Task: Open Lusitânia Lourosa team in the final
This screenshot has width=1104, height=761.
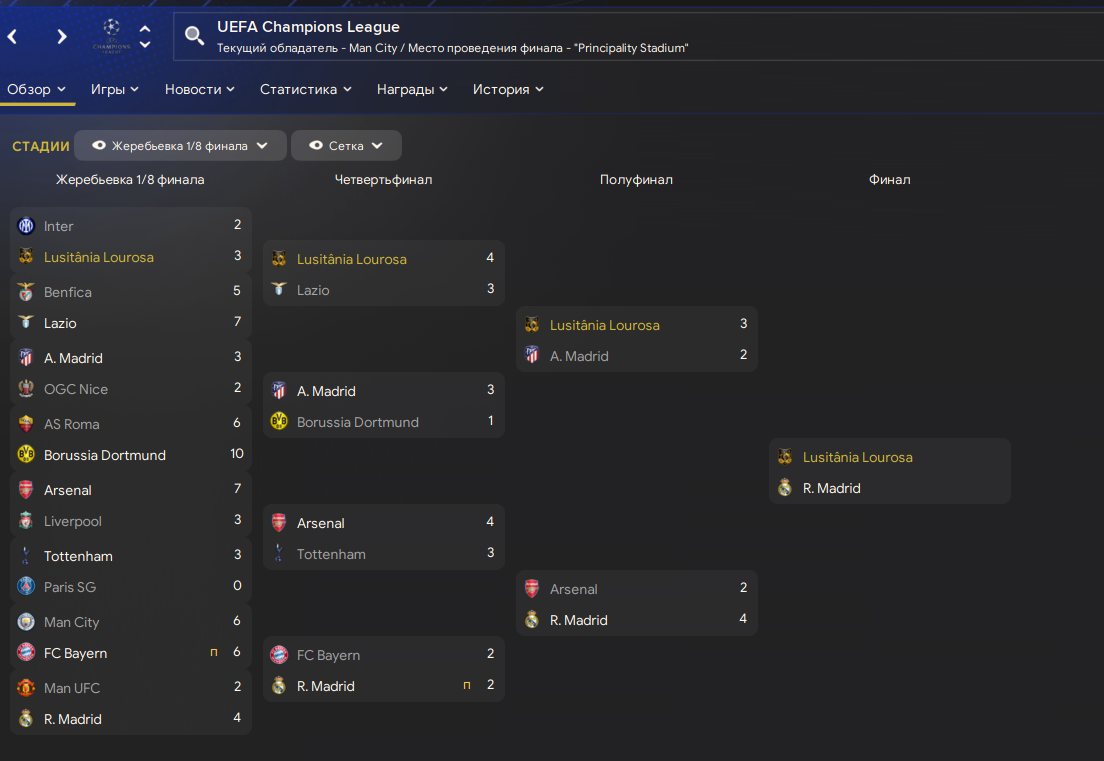Action: 857,457
